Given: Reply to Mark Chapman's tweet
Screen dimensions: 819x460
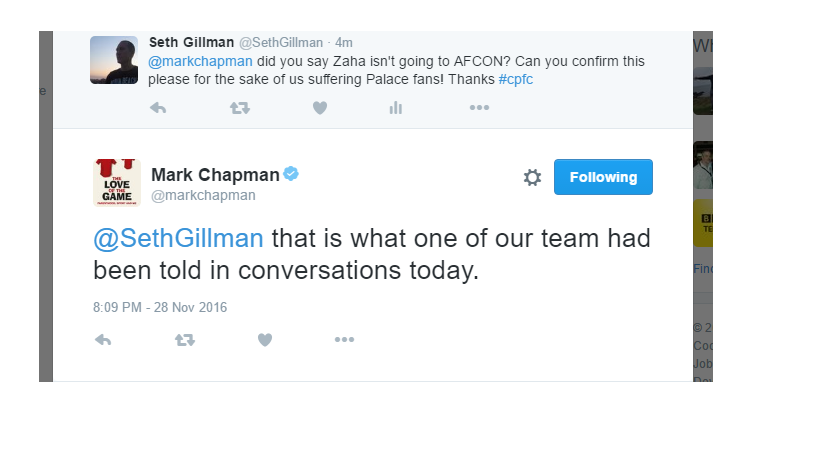Looking at the screenshot, I should [103, 340].
